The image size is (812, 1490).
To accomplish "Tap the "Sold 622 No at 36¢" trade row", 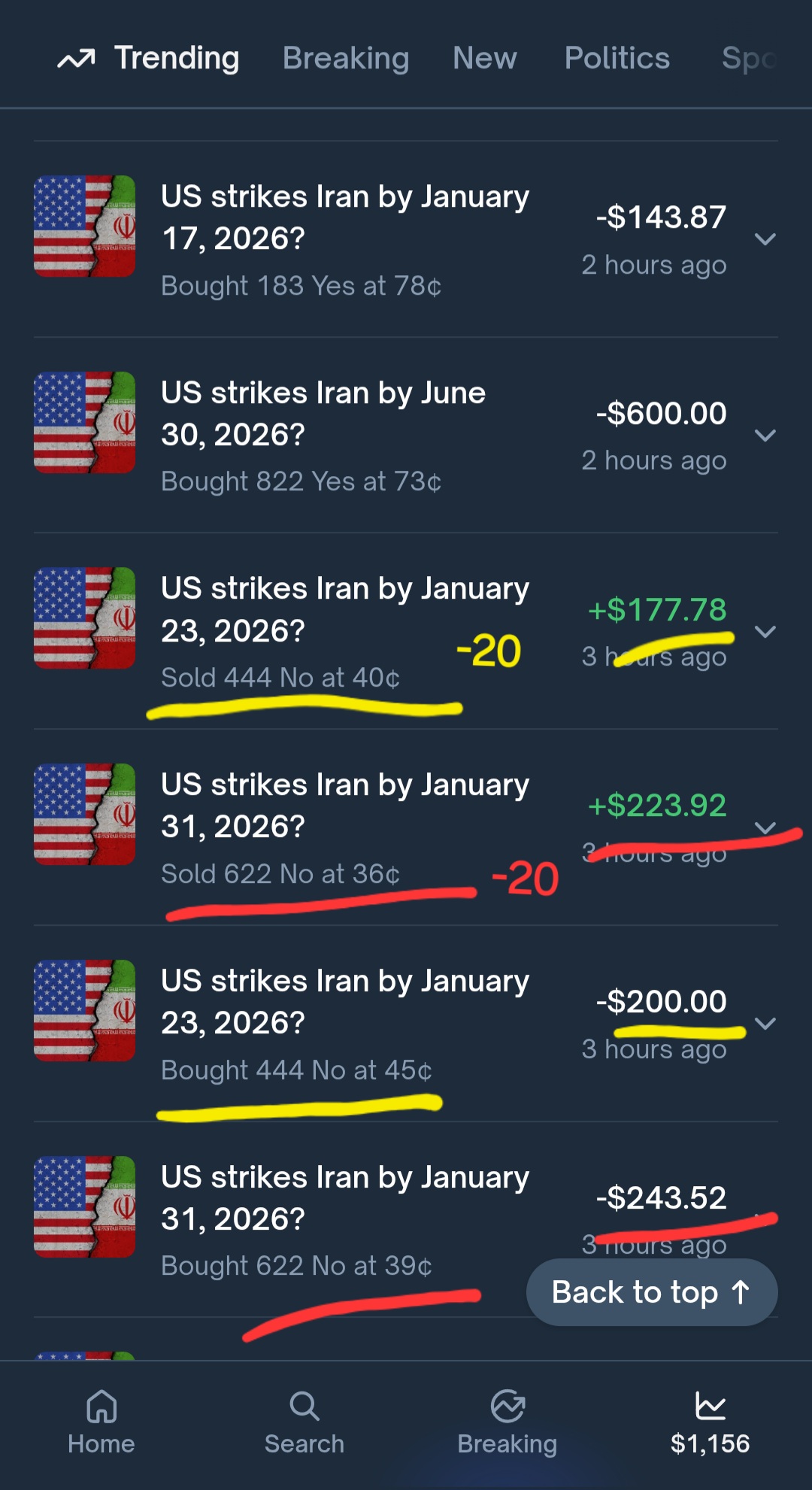I will click(280, 874).
